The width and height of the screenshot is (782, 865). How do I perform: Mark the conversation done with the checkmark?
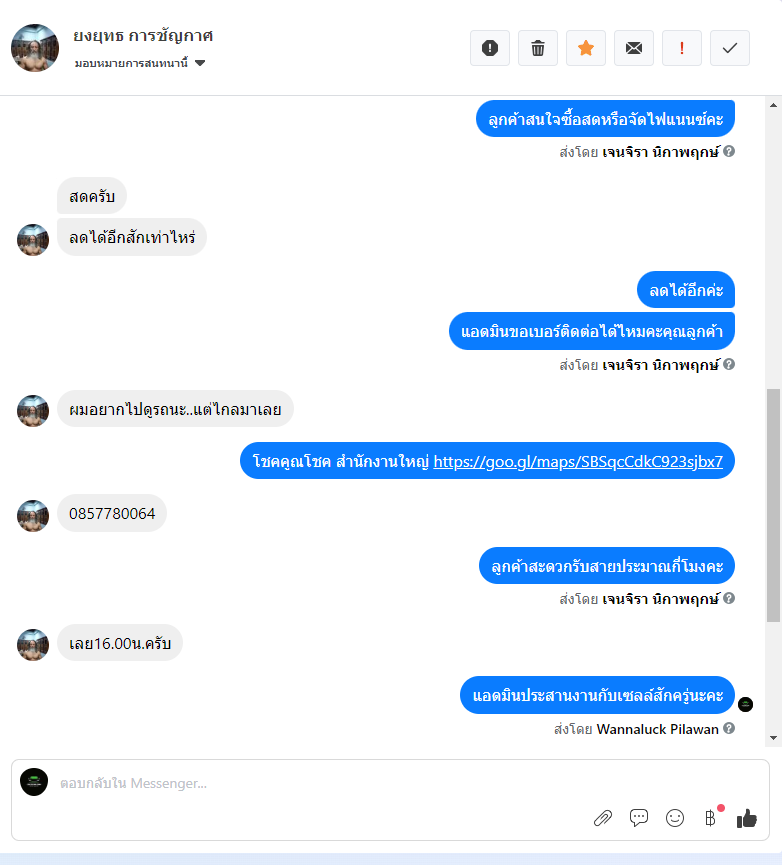click(x=730, y=48)
